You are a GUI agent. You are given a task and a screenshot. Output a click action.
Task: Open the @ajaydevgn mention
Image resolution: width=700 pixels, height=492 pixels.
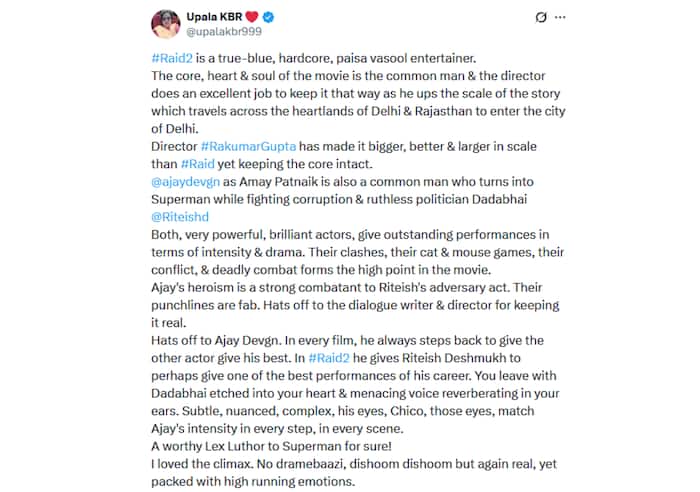[188, 179]
